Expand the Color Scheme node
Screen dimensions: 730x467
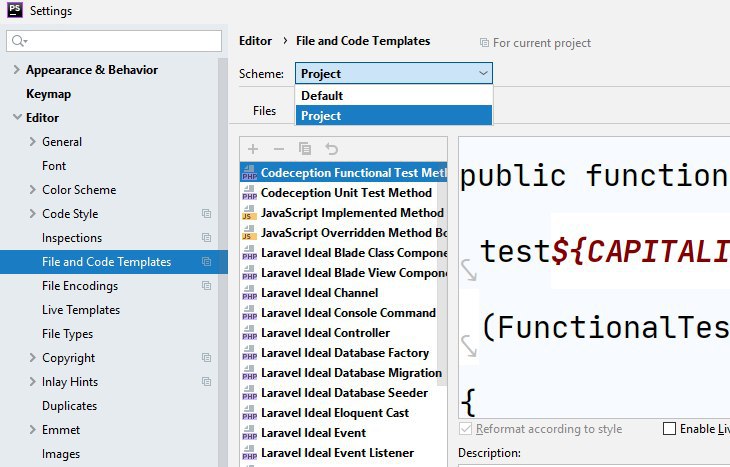click(x=32, y=190)
